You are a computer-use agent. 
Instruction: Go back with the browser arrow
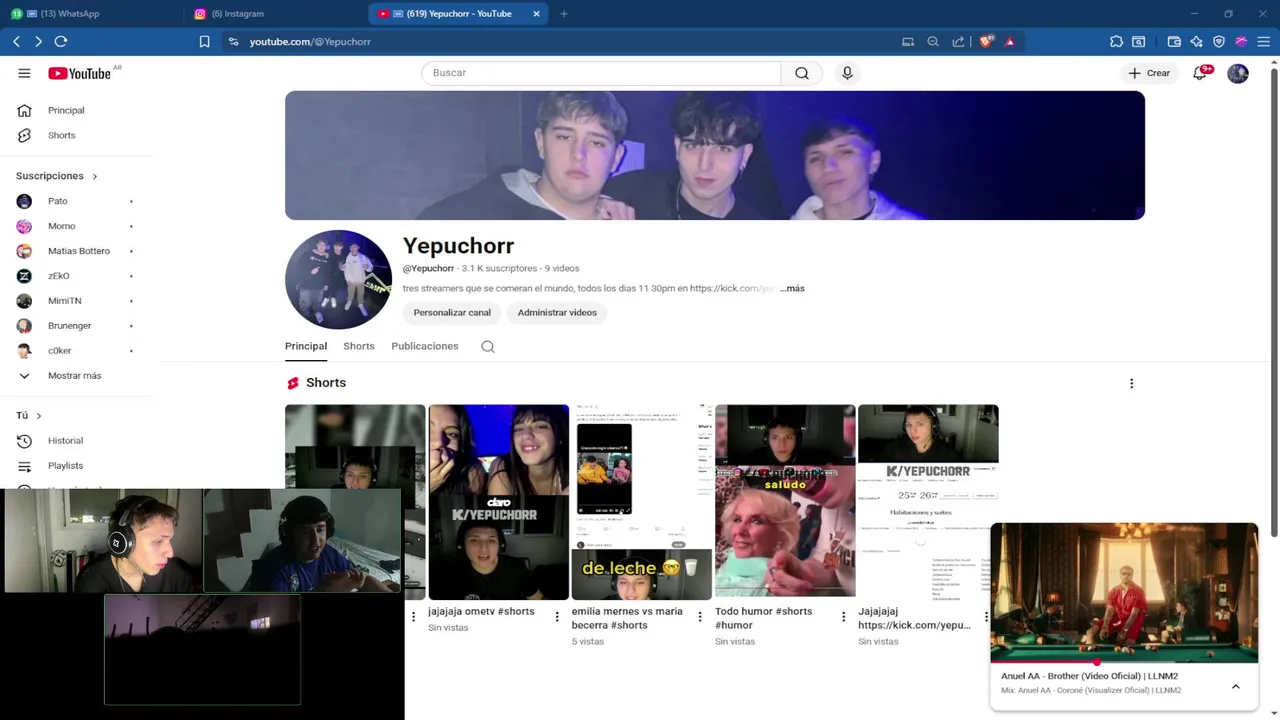tap(16, 41)
